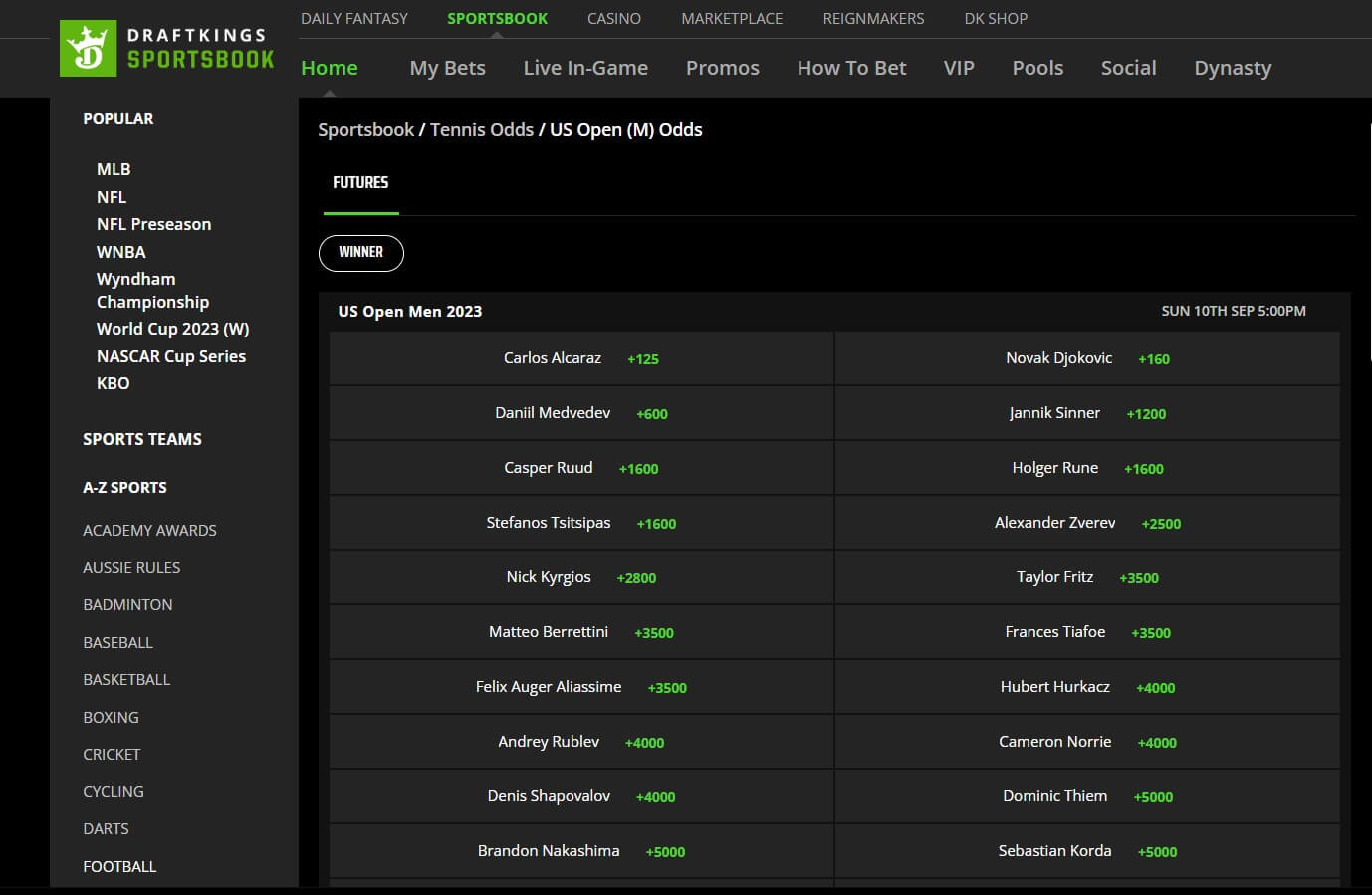Select Daniil Medvedev +600 odds
1372x895 pixels.
[581, 413]
